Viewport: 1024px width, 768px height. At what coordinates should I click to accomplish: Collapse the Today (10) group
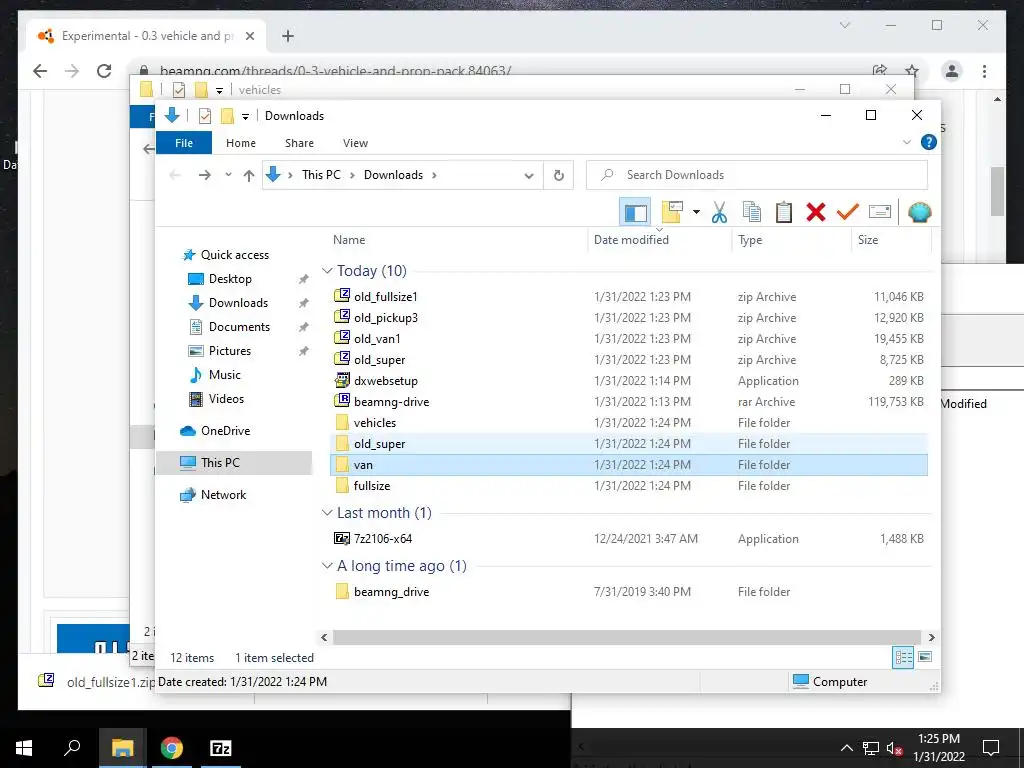click(327, 271)
